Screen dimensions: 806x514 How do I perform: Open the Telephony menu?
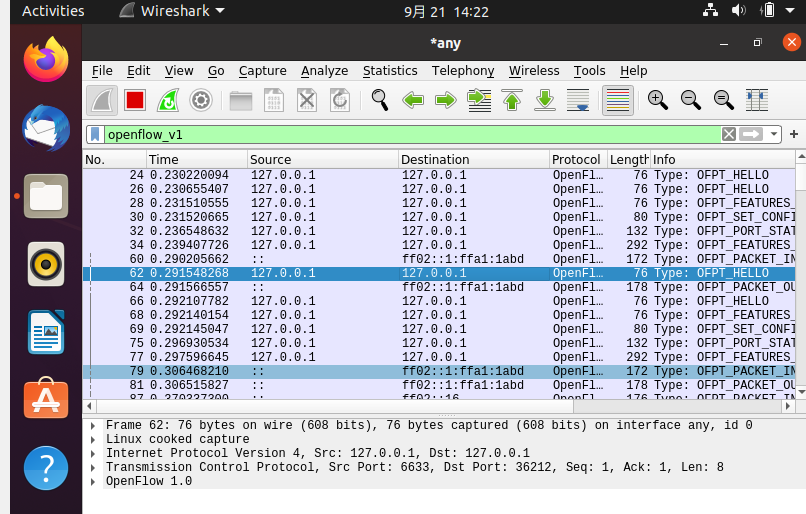(x=463, y=71)
